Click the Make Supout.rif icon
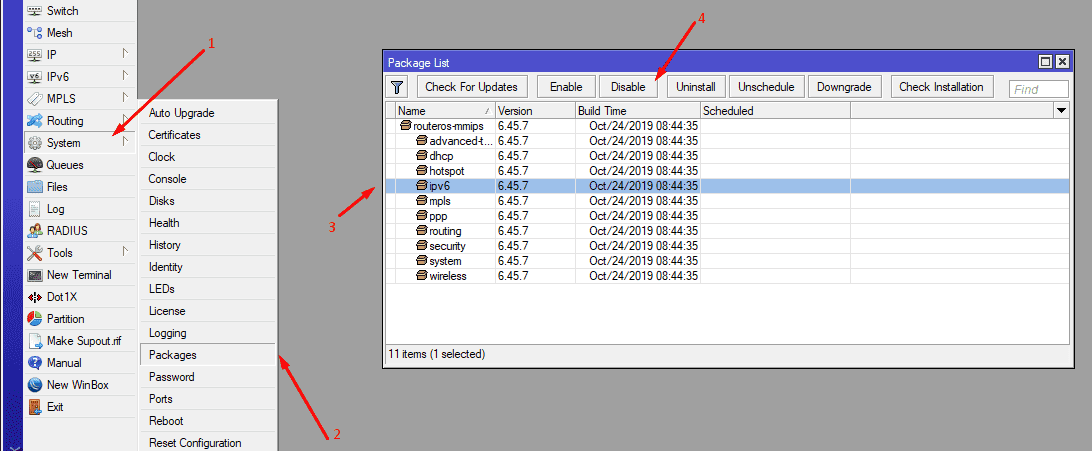Screen dimensions: 1092x451 35,341
